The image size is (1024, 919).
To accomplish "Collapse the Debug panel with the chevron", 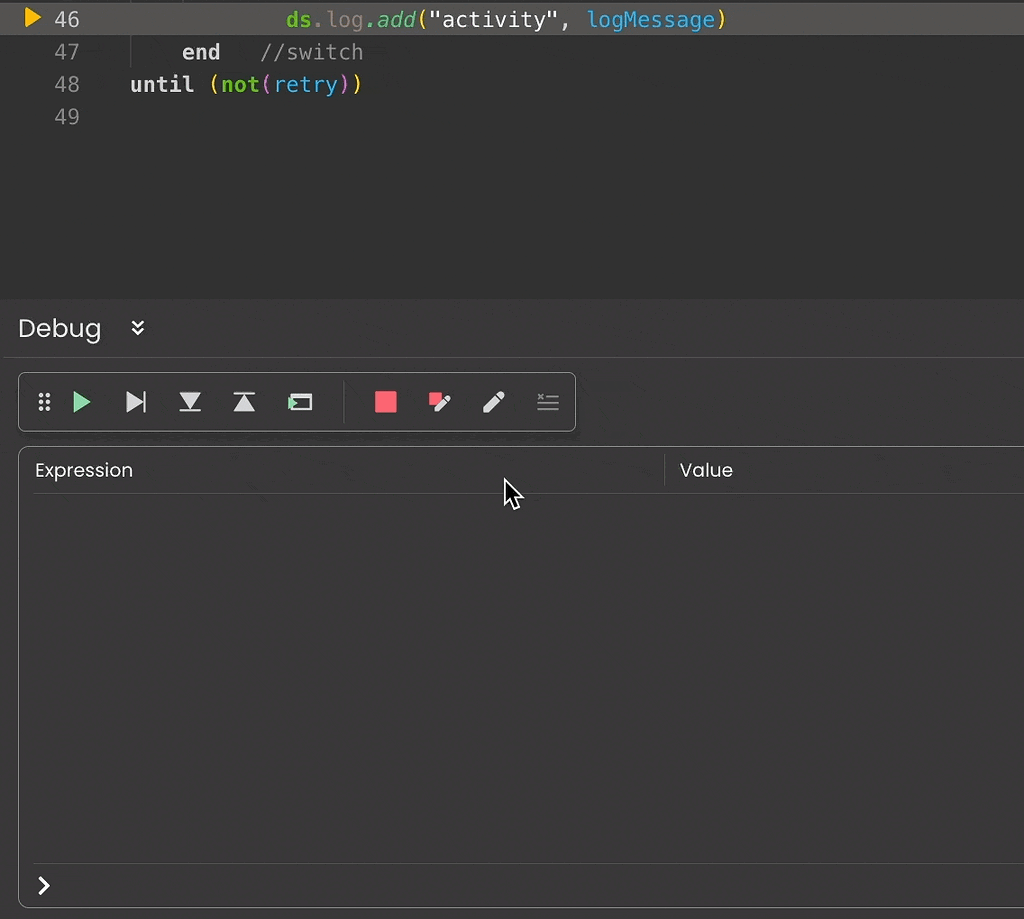I will (x=137, y=328).
